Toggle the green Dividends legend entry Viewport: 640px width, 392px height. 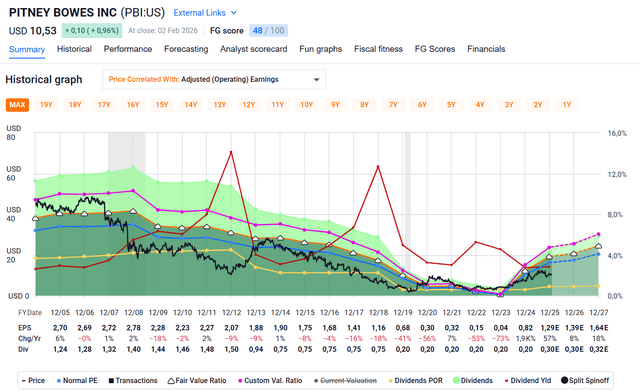tap(473, 381)
